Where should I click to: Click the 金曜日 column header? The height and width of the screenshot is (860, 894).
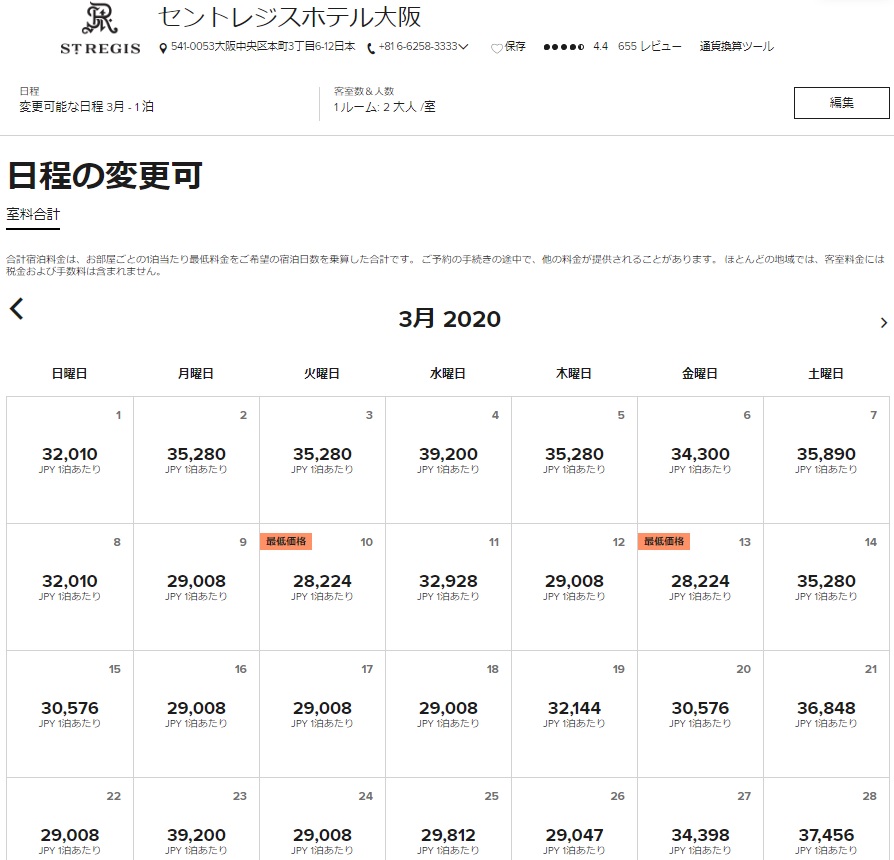coord(700,374)
